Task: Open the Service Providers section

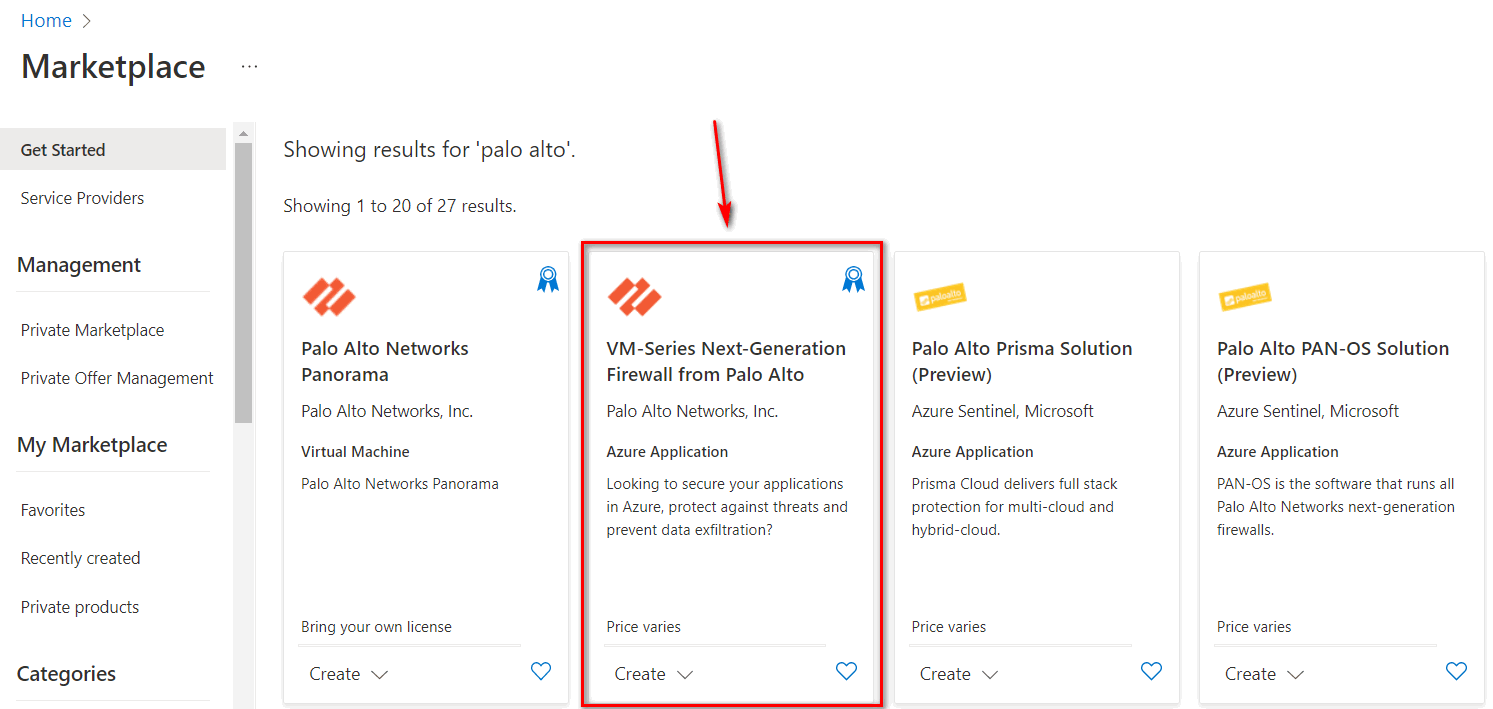Action: 82,197
